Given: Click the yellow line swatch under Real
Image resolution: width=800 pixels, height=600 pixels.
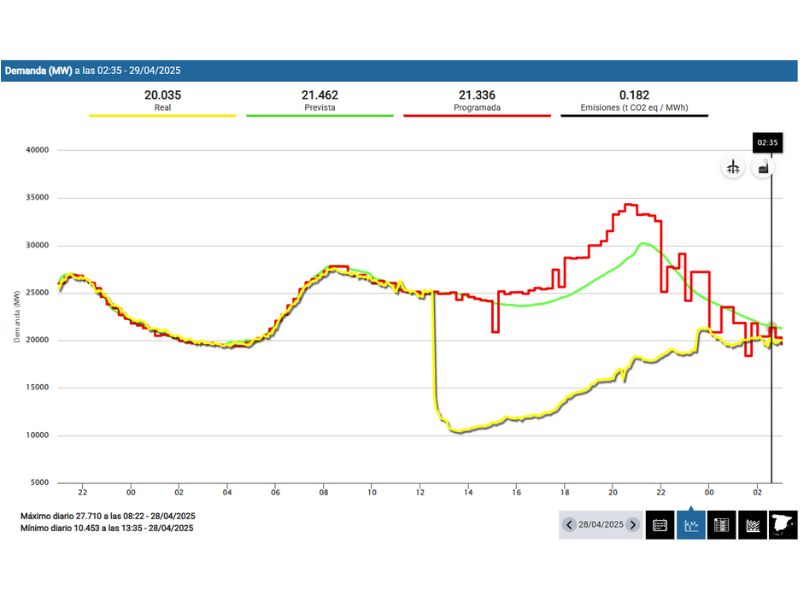Looking at the screenshot, I should click(x=163, y=116).
